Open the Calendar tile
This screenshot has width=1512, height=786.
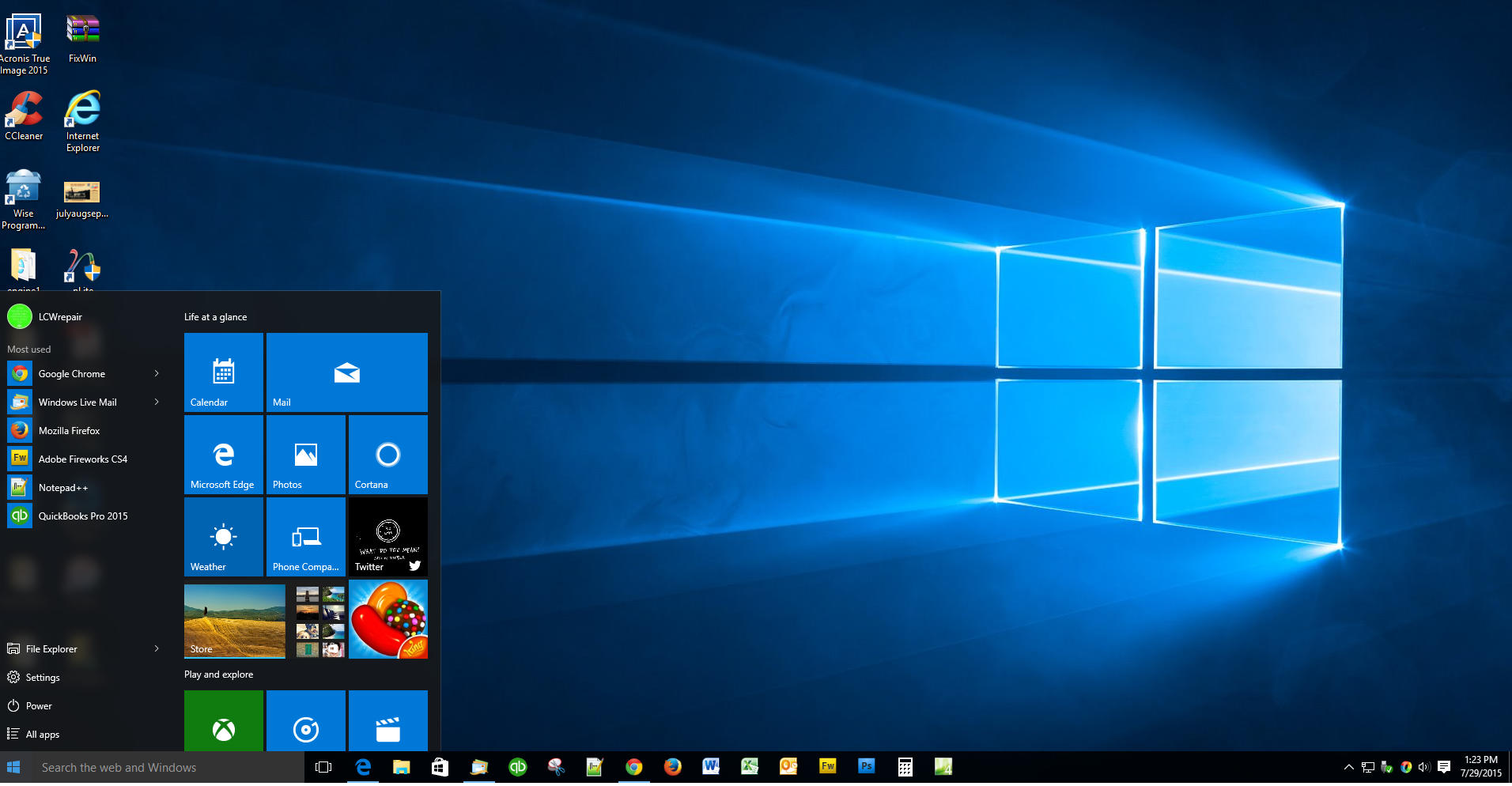click(x=224, y=372)
